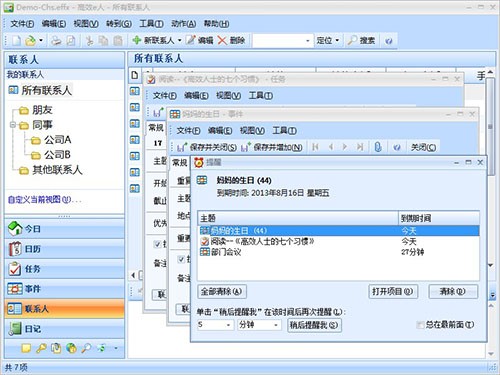The image size is (500, 375).
Task: Open the 分钟 unit dropdown
Action: tap(276, 325)
